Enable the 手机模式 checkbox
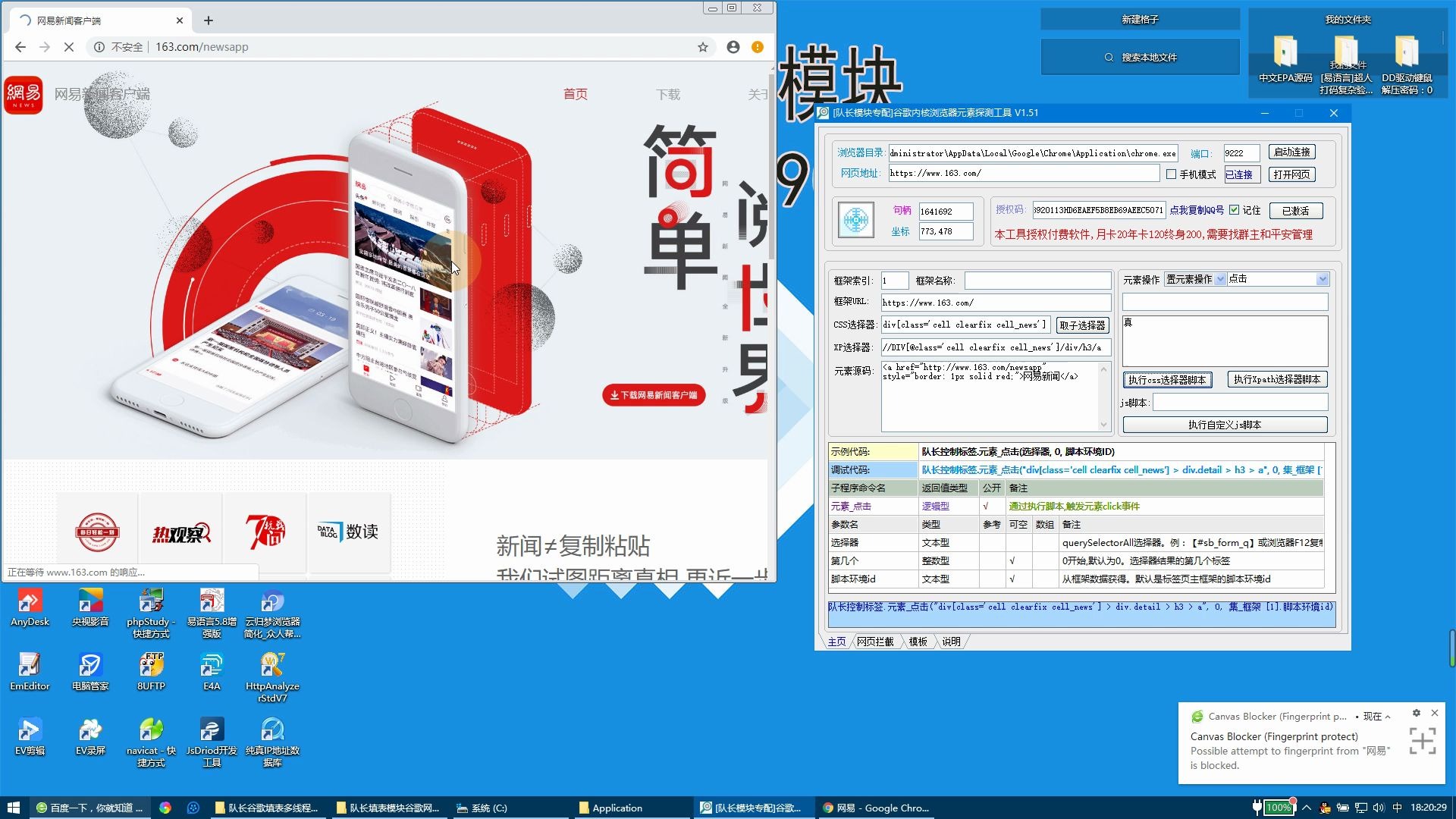Image resolution: width=1456 pixels, height=819 pixels. 1171,174
